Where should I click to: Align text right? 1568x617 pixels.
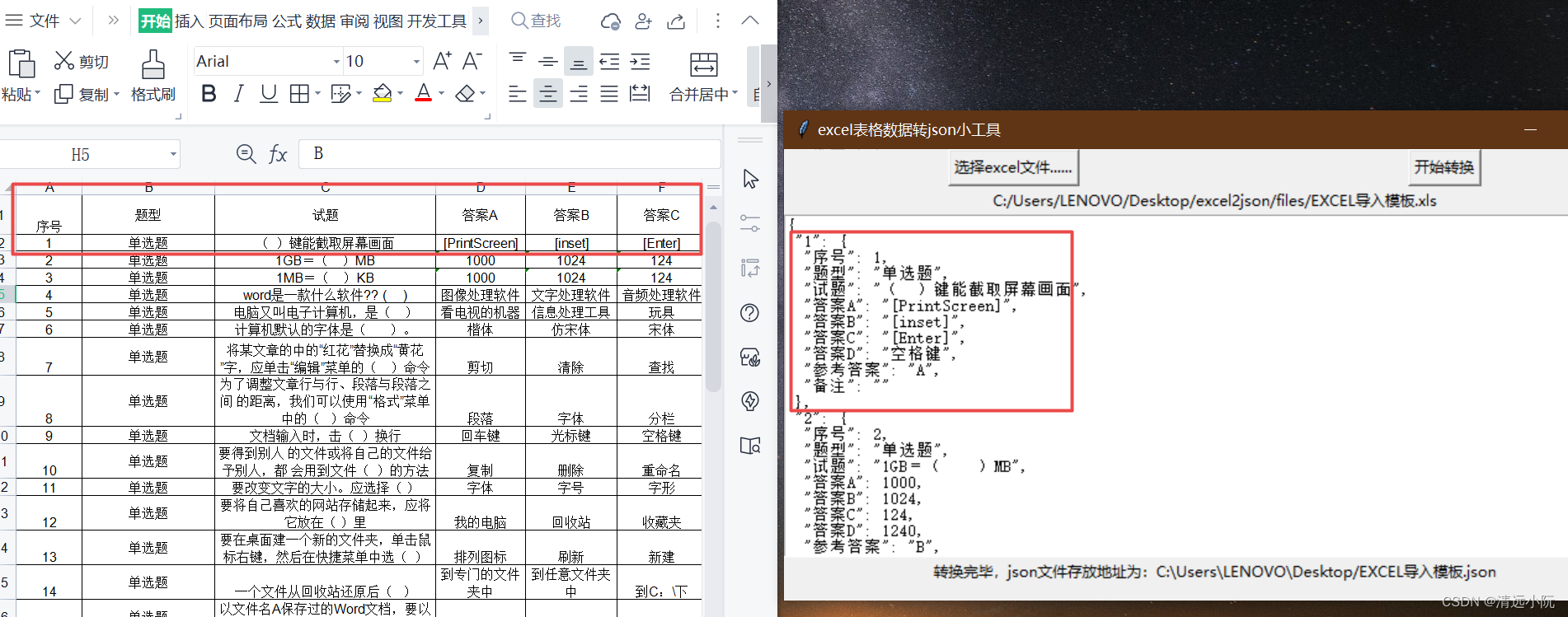(x=579, y=94)
